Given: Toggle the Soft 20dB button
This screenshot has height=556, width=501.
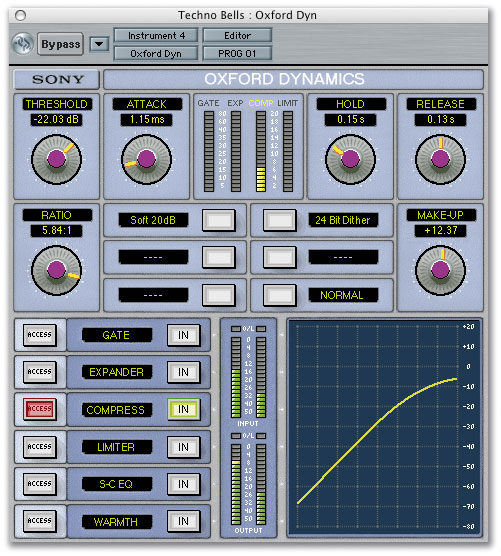Looking at the screenshot, I should click(x=219, y=220).
